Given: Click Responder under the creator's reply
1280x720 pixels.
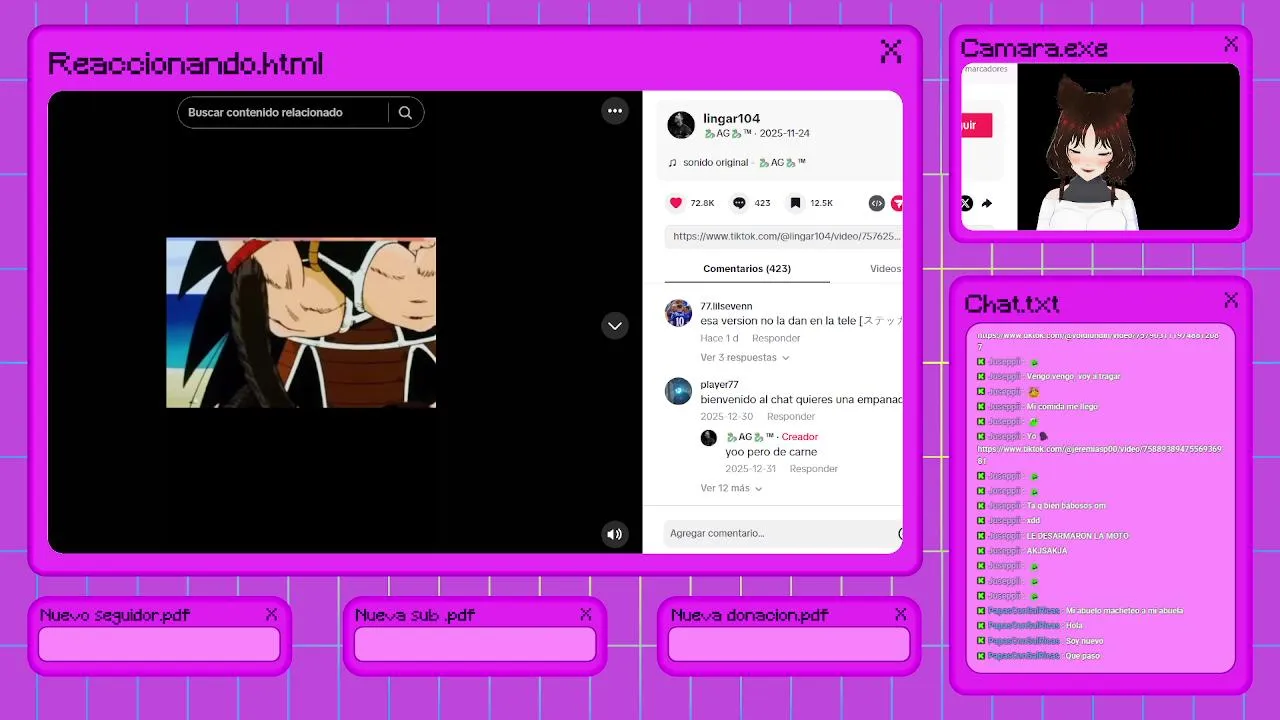Looking at the screenshot, I should (x=814, y=469).
